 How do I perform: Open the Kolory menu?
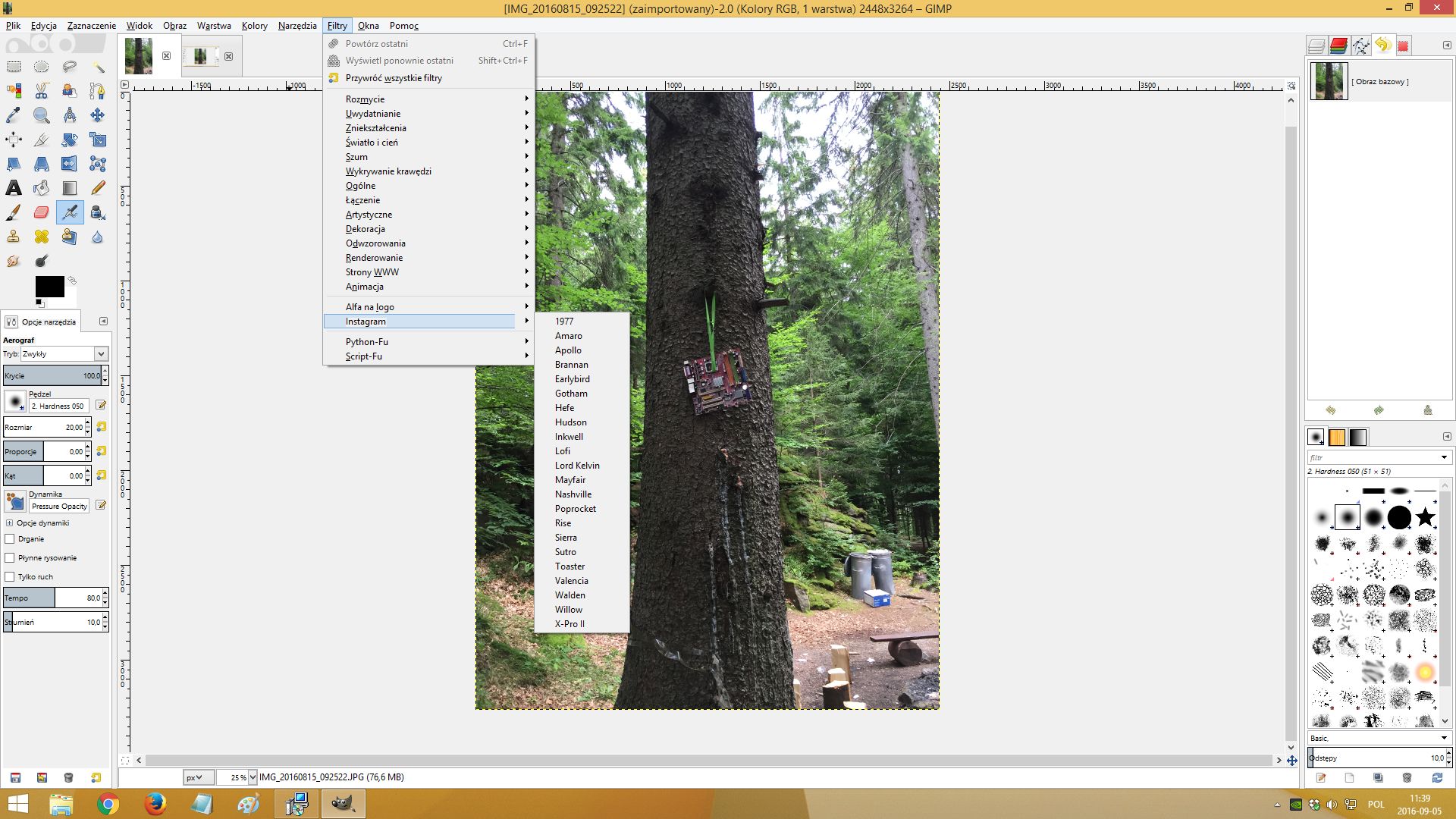254,26
